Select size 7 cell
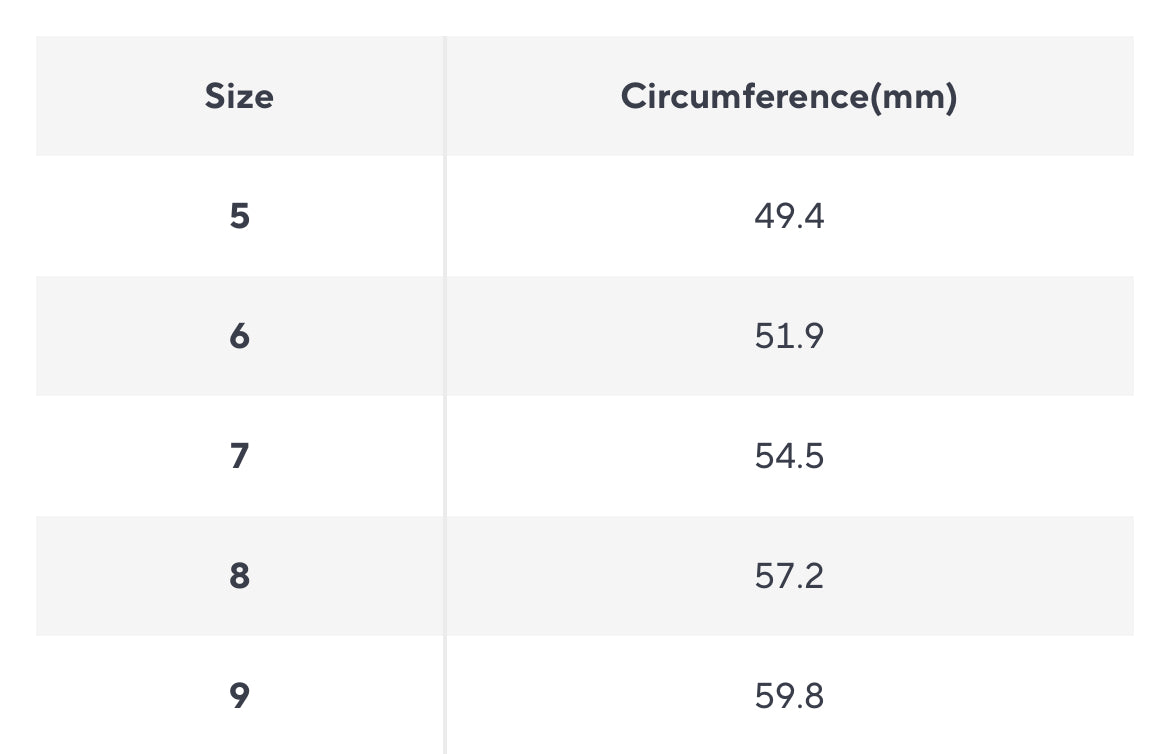 click(239, 456)
